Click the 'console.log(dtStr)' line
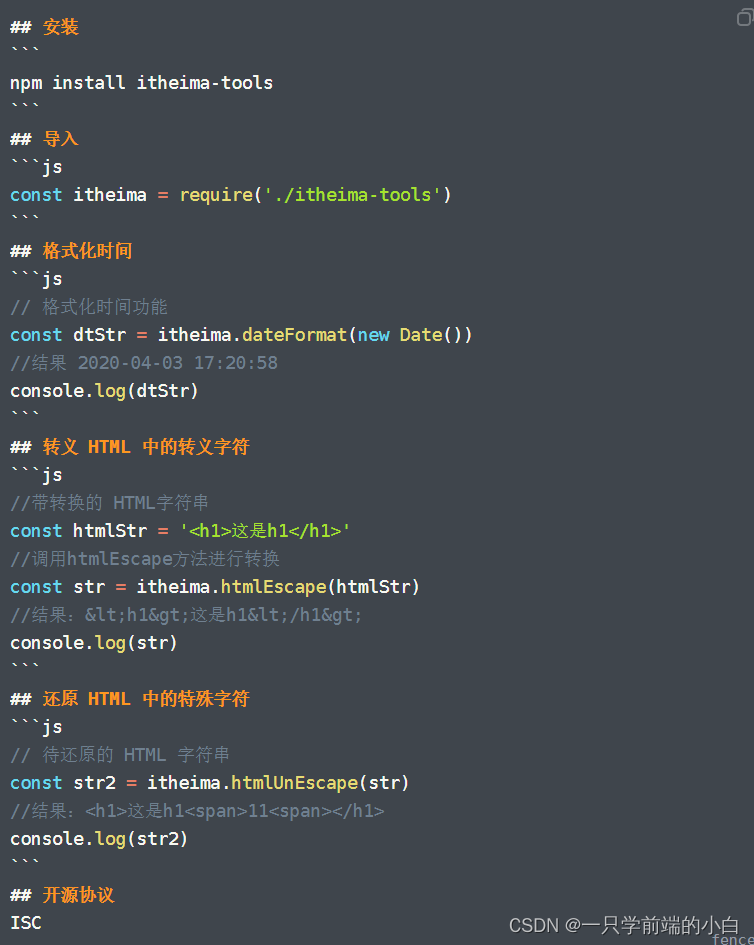 (104, 391)
